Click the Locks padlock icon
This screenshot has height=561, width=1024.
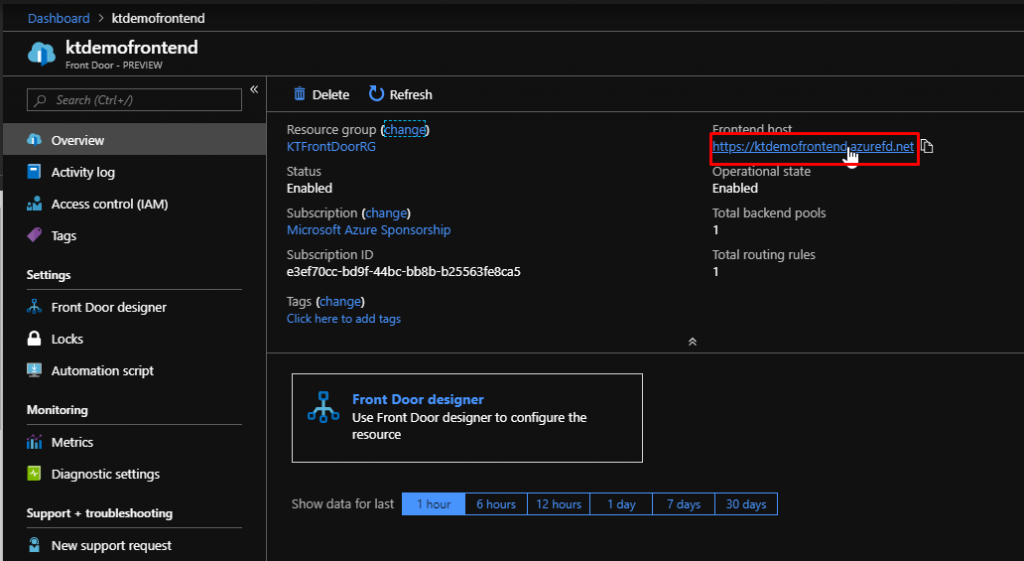pyautogui.click(x=34, y=338)
